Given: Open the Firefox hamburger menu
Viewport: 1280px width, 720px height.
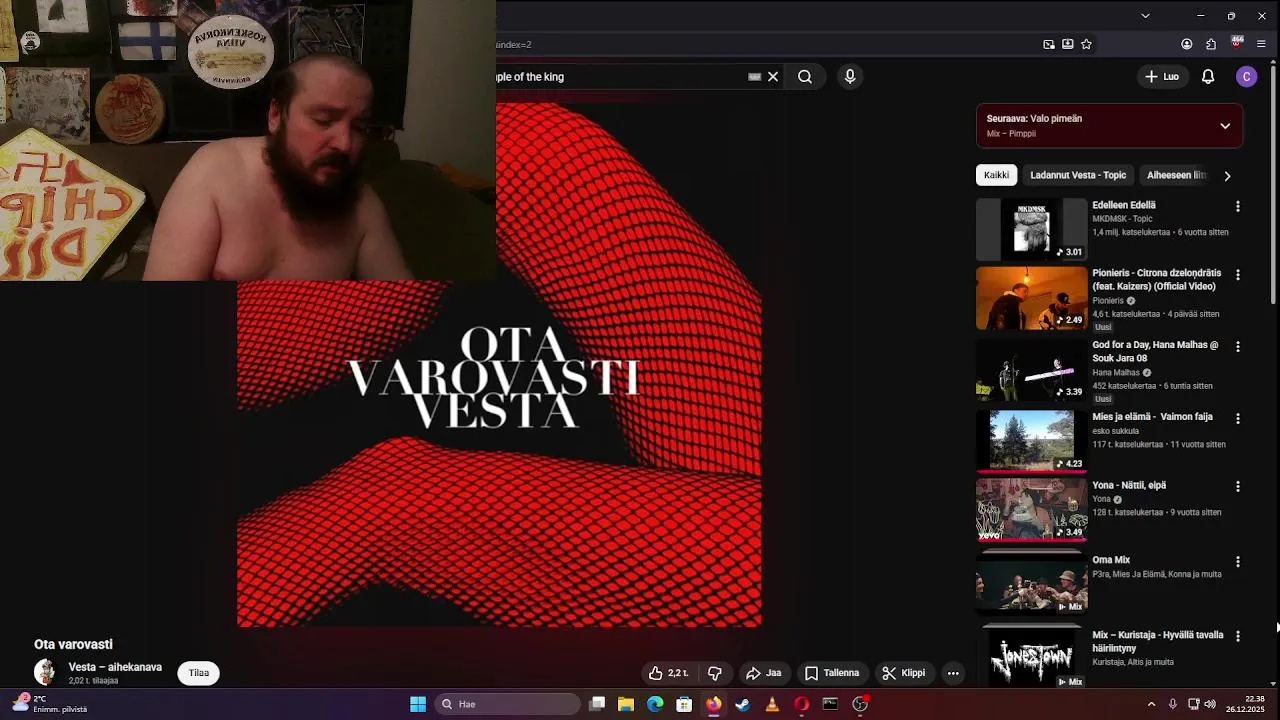Looking at the screenshot, I should pyautogui.click(x=1261, y=44).
